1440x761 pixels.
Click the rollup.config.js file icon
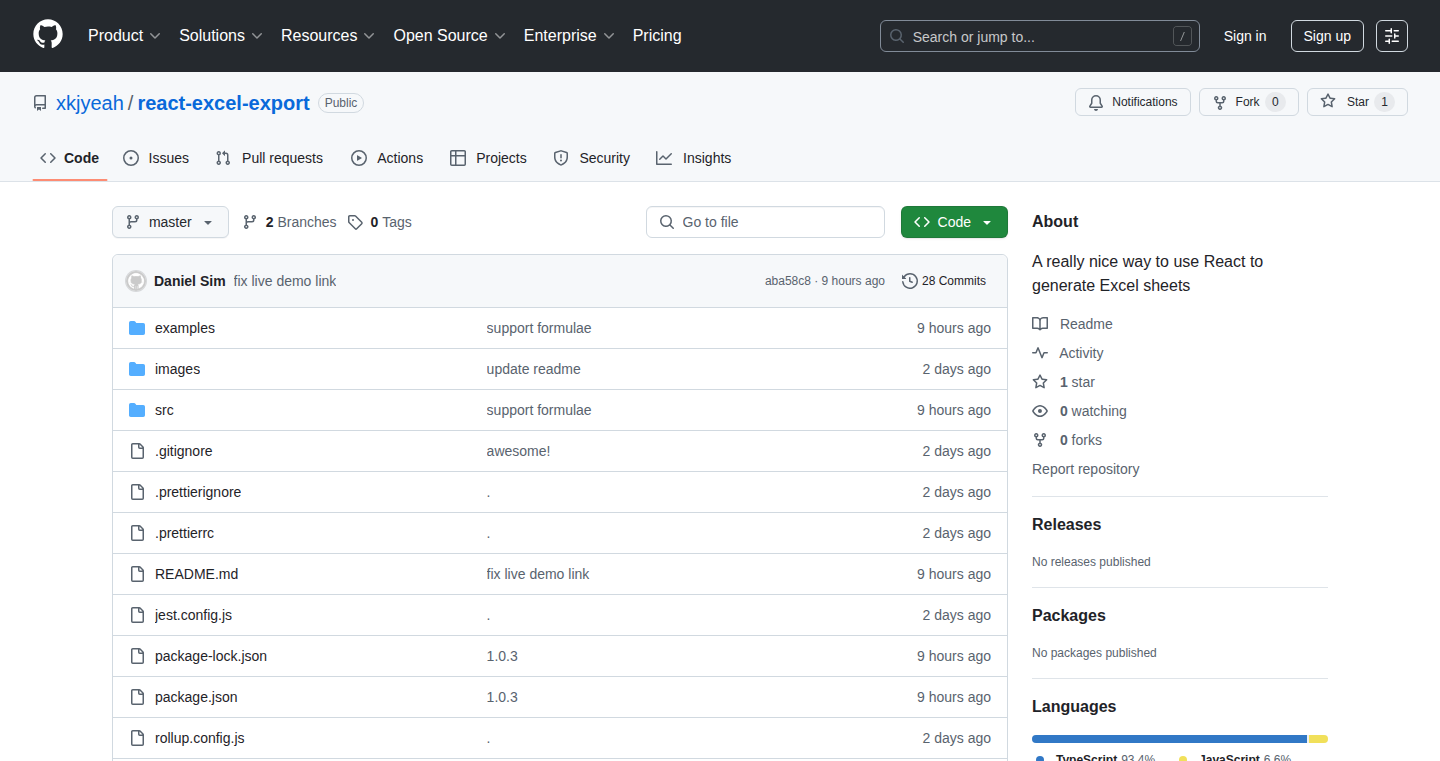click(137, 738)
